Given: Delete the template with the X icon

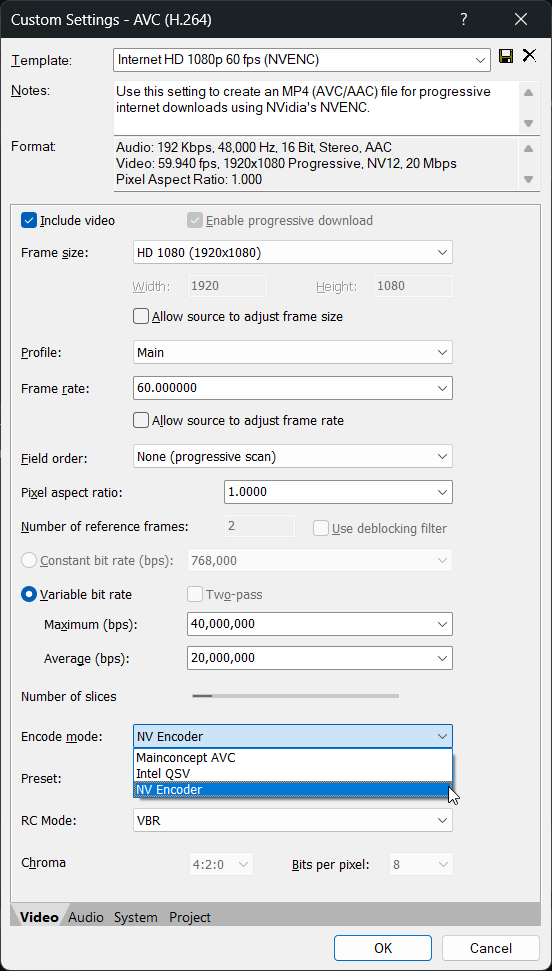Looking at the screenshot, I should [529, 56].
